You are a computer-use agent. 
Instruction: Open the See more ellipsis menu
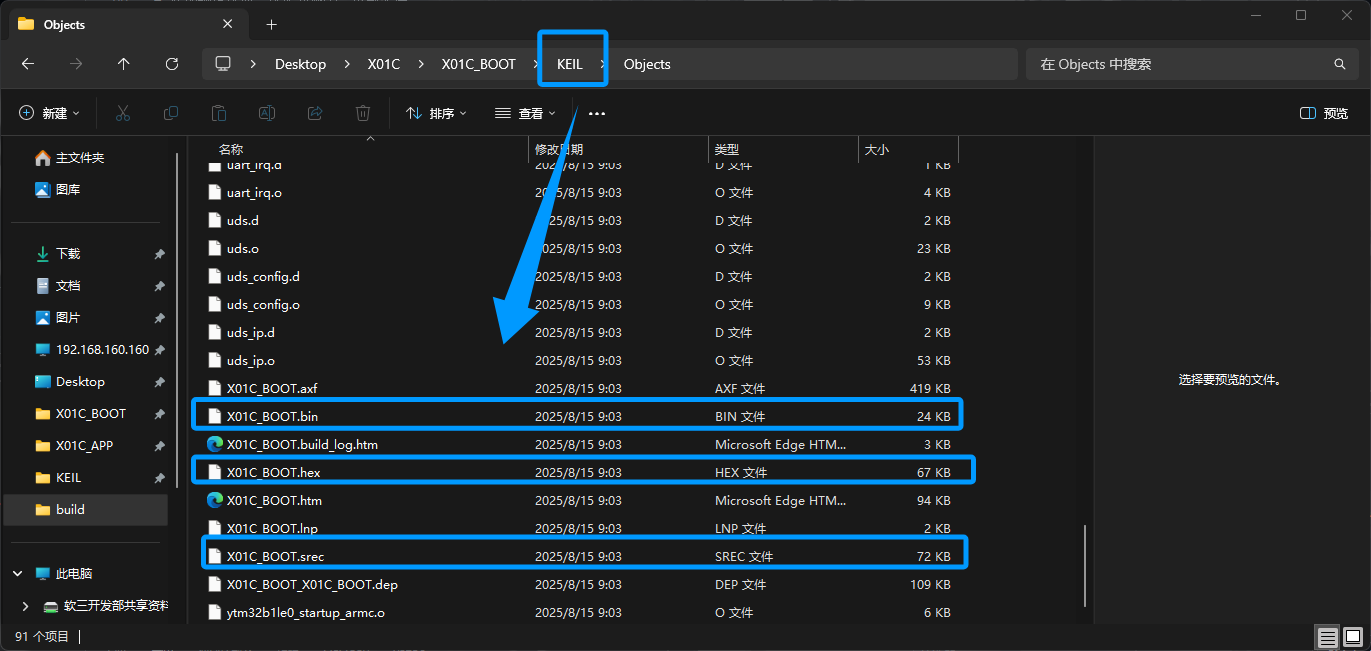coord(597,114)
